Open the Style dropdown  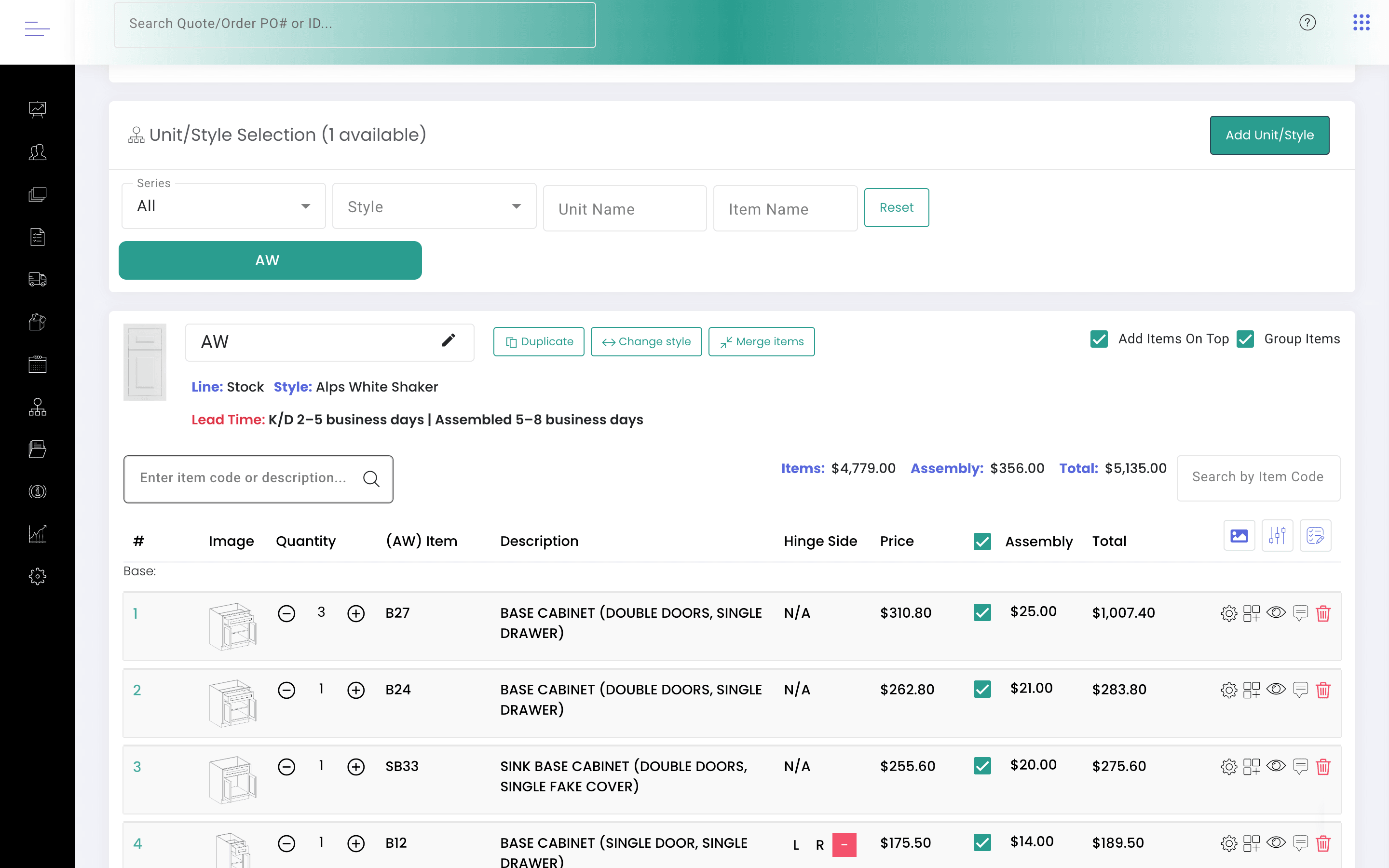click(x=435, y=206)
